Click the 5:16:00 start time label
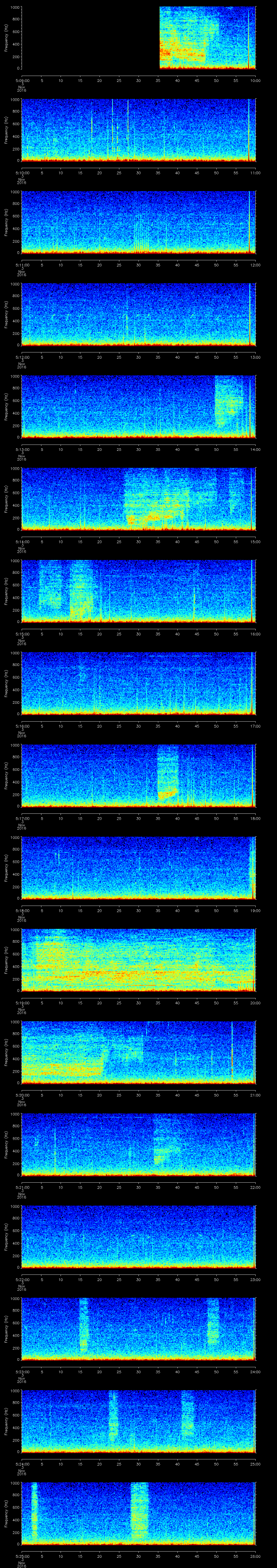Image resolution: width=277 pixels, height=1568 pixels. point(22,726)
